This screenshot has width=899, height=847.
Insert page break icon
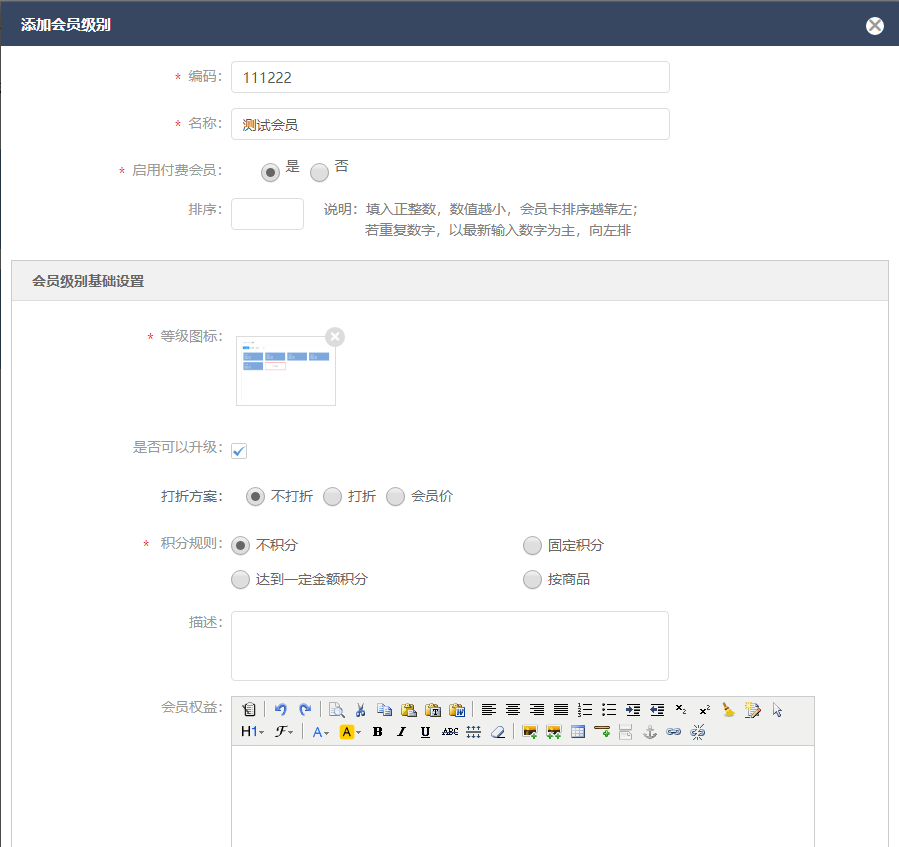626,732
